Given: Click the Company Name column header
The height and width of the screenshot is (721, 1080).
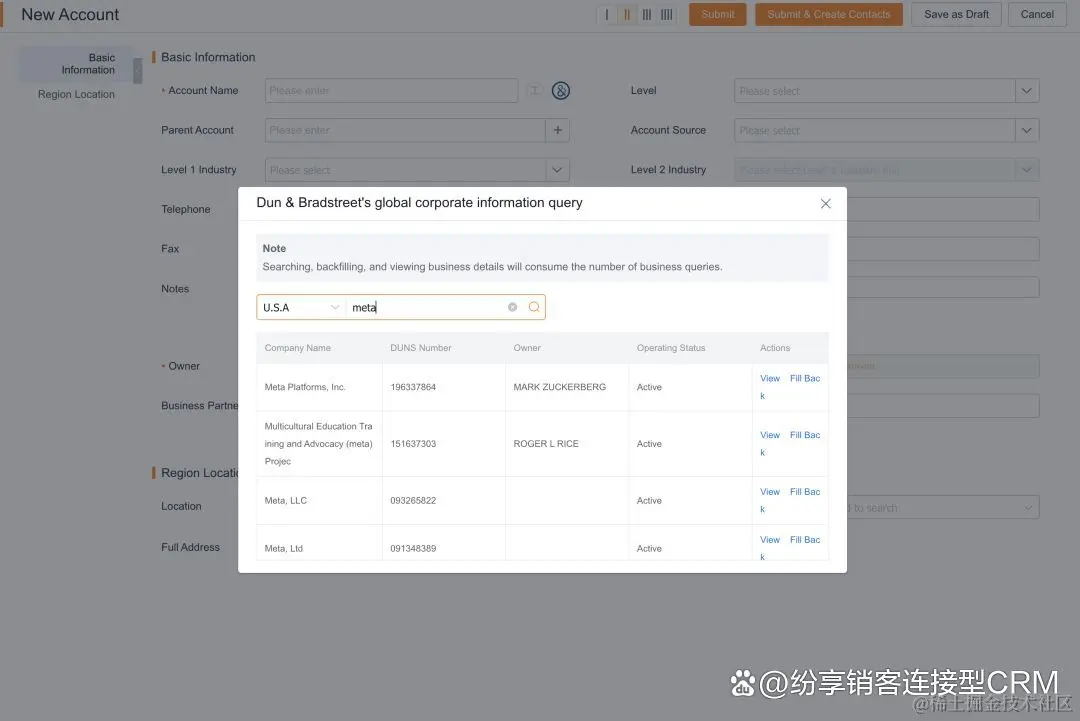Looking at the screenshot, I should pyautogui.click(x=298, y=348).
